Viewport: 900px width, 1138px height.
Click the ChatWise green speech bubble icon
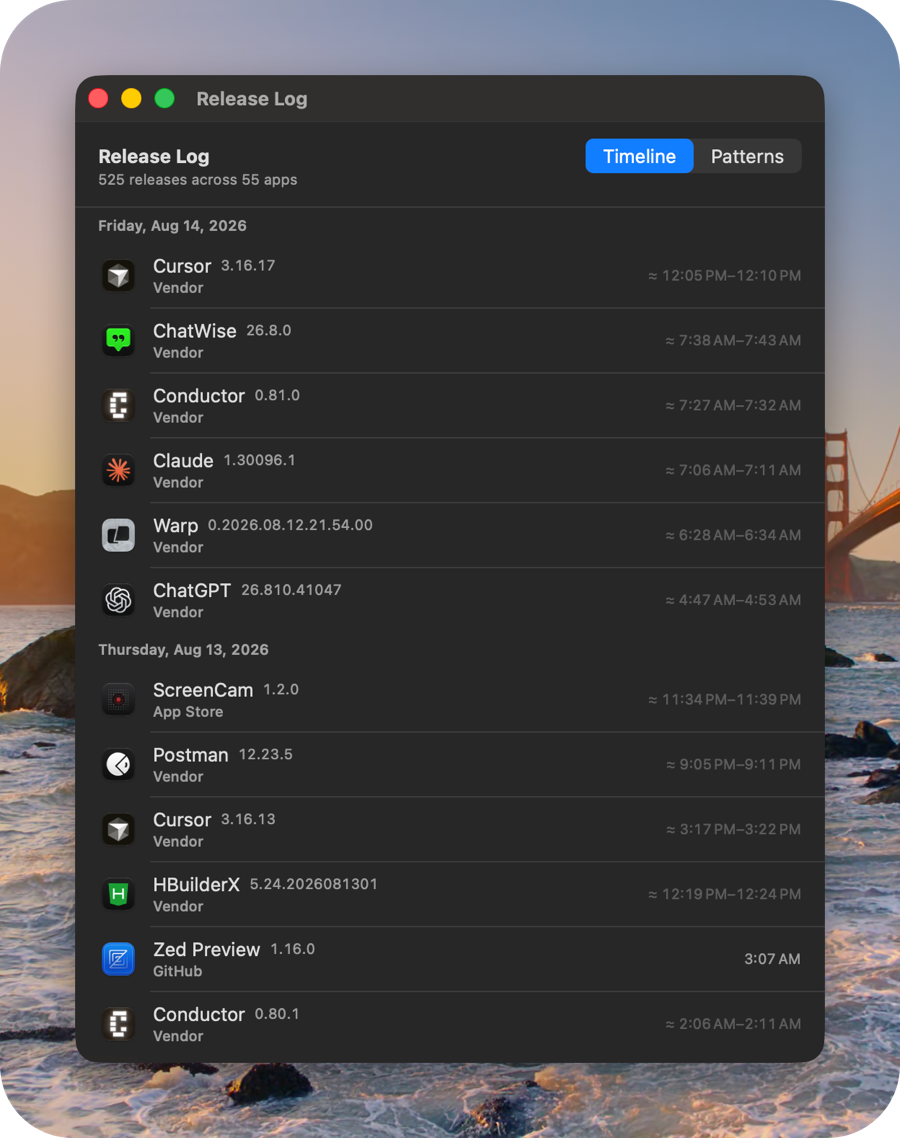point(118,340)
